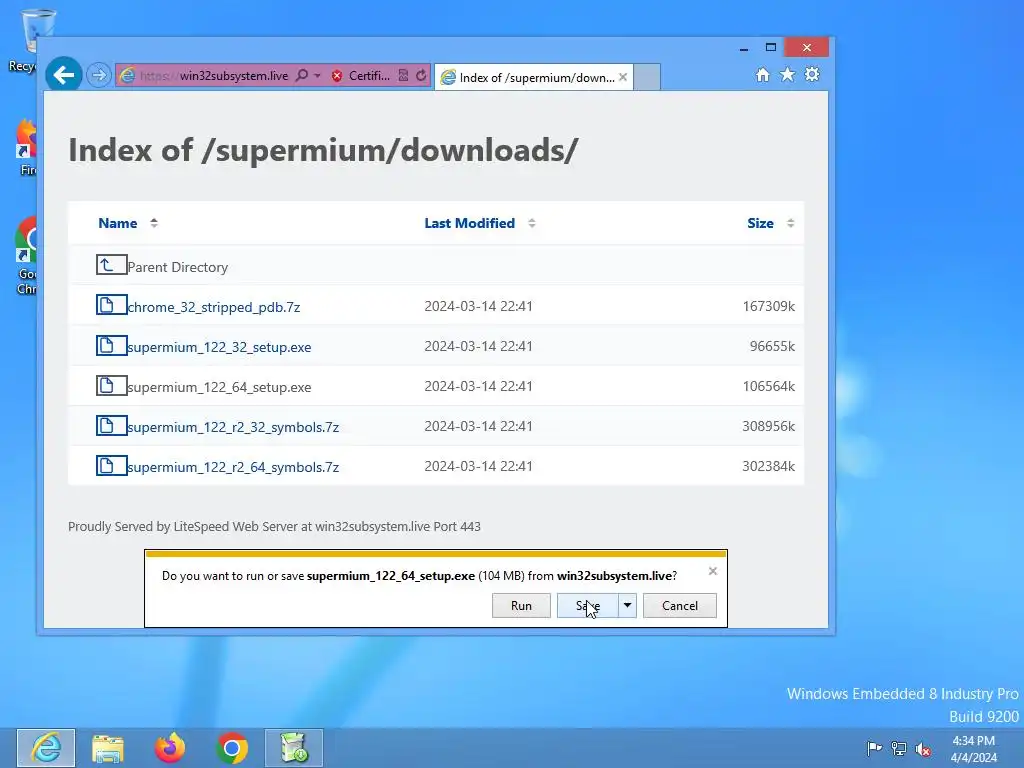The height and width of the screenshot is (768, 1024).
Task: Click the sort arrows next to Size
Action: pyautogui.click(x=790, y=223)
